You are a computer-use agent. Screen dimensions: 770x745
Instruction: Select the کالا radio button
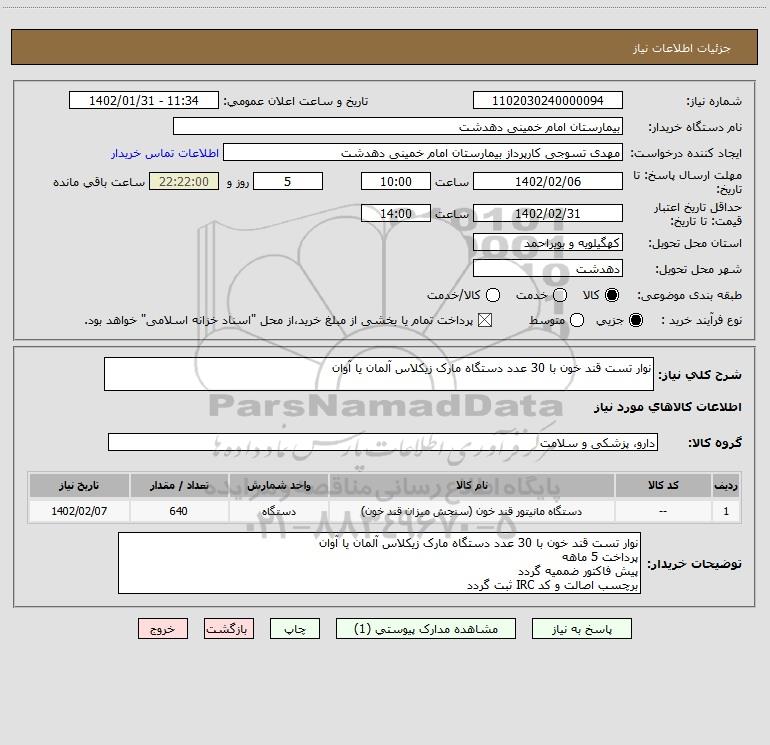coord(612,295)
